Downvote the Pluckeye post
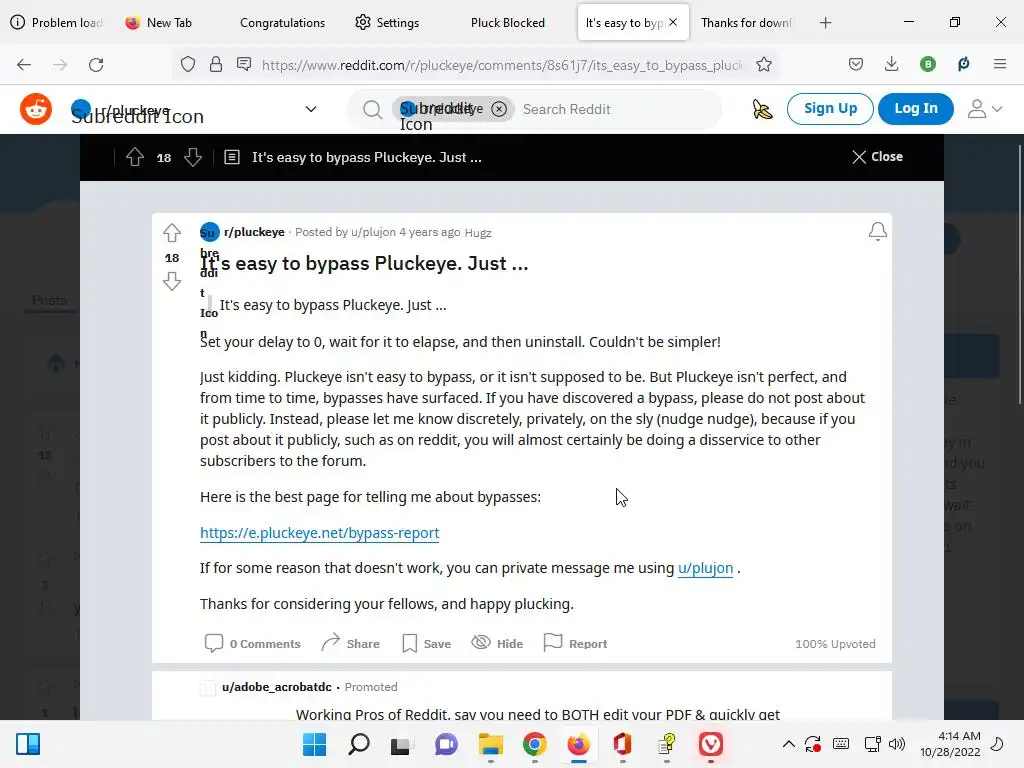1024x768 pixels. pos(172,281)
